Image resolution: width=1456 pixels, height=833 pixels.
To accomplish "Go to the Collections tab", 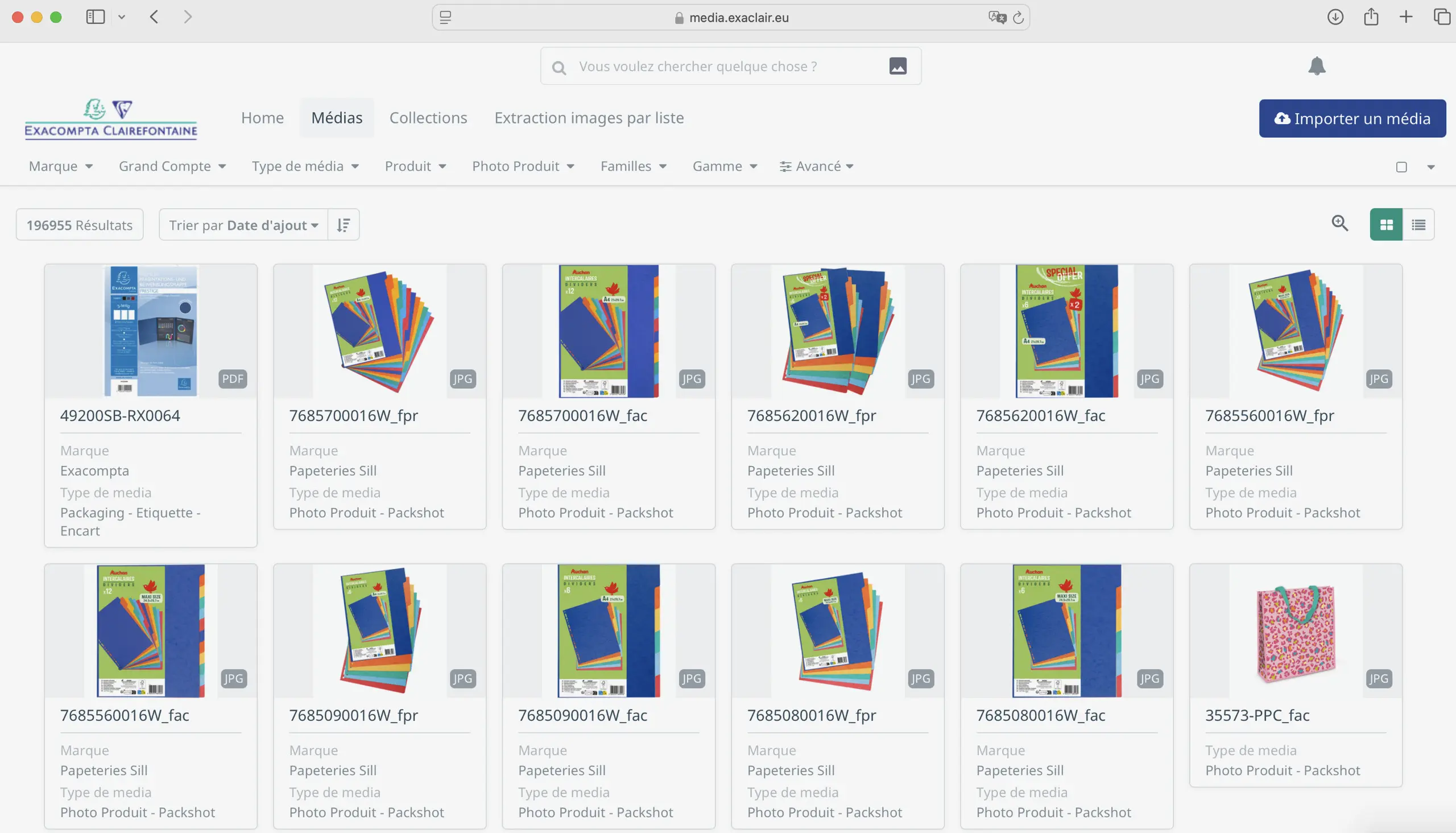I will (428, 118).
